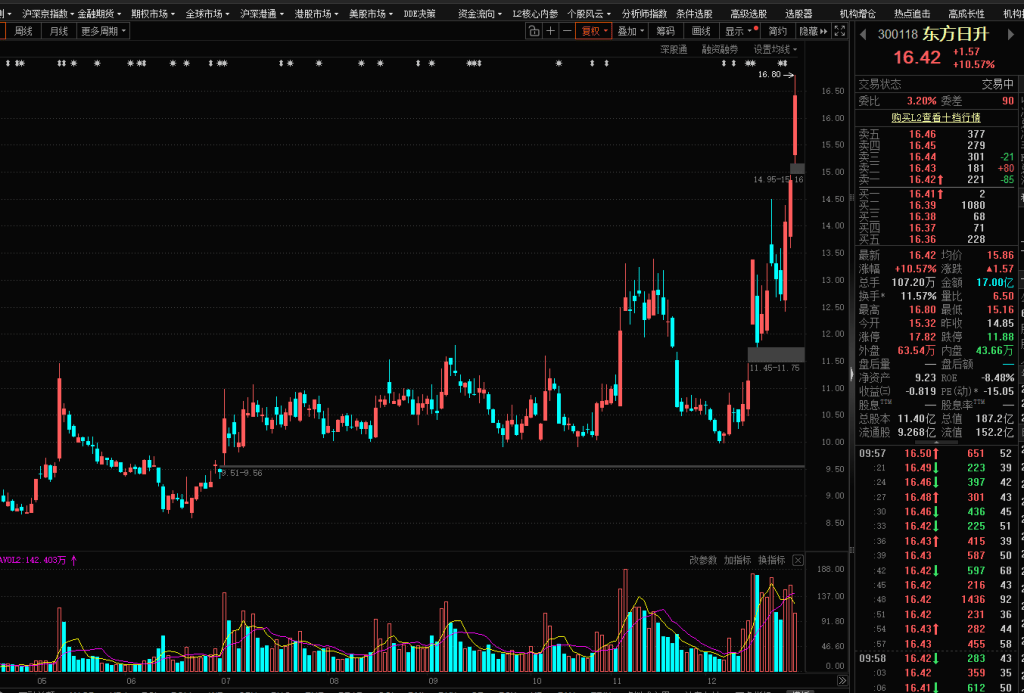The height and width of the screenshot is (693, 1024).
Task: Click the chart lock icon in toolbar
Action: point(534,31)
